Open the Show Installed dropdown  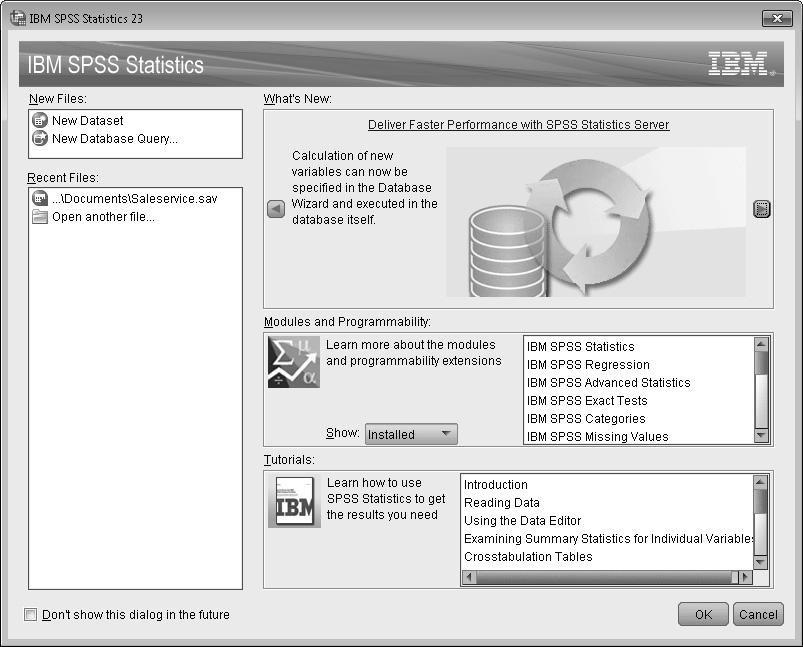click(x=411, y=434)
